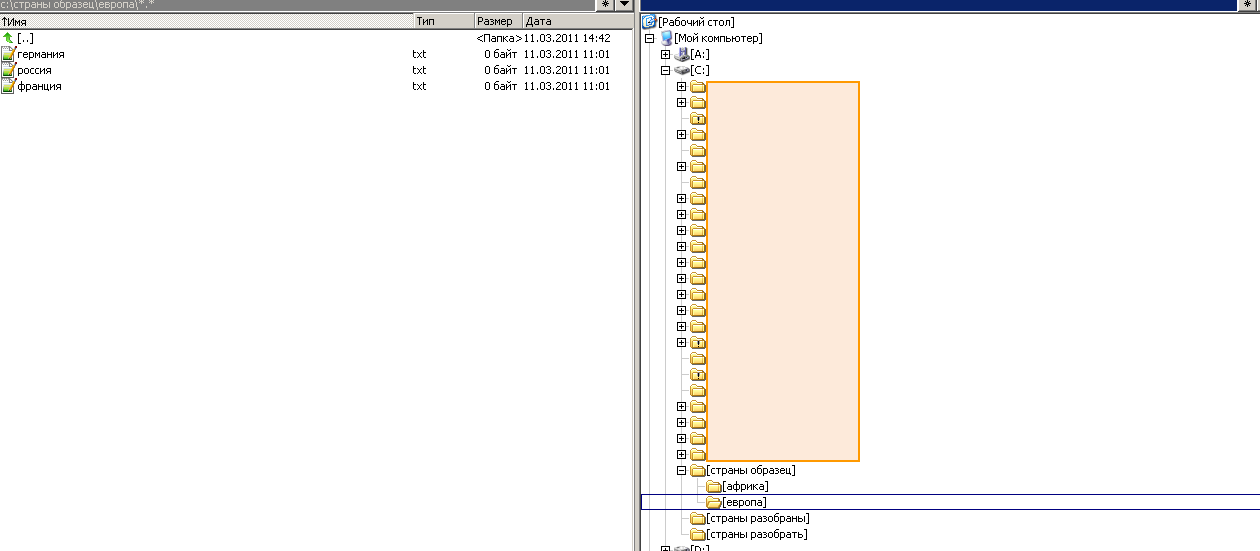
Task: Collapse the C: drive node
Action: pyautogui.click(x=665, y=70)
